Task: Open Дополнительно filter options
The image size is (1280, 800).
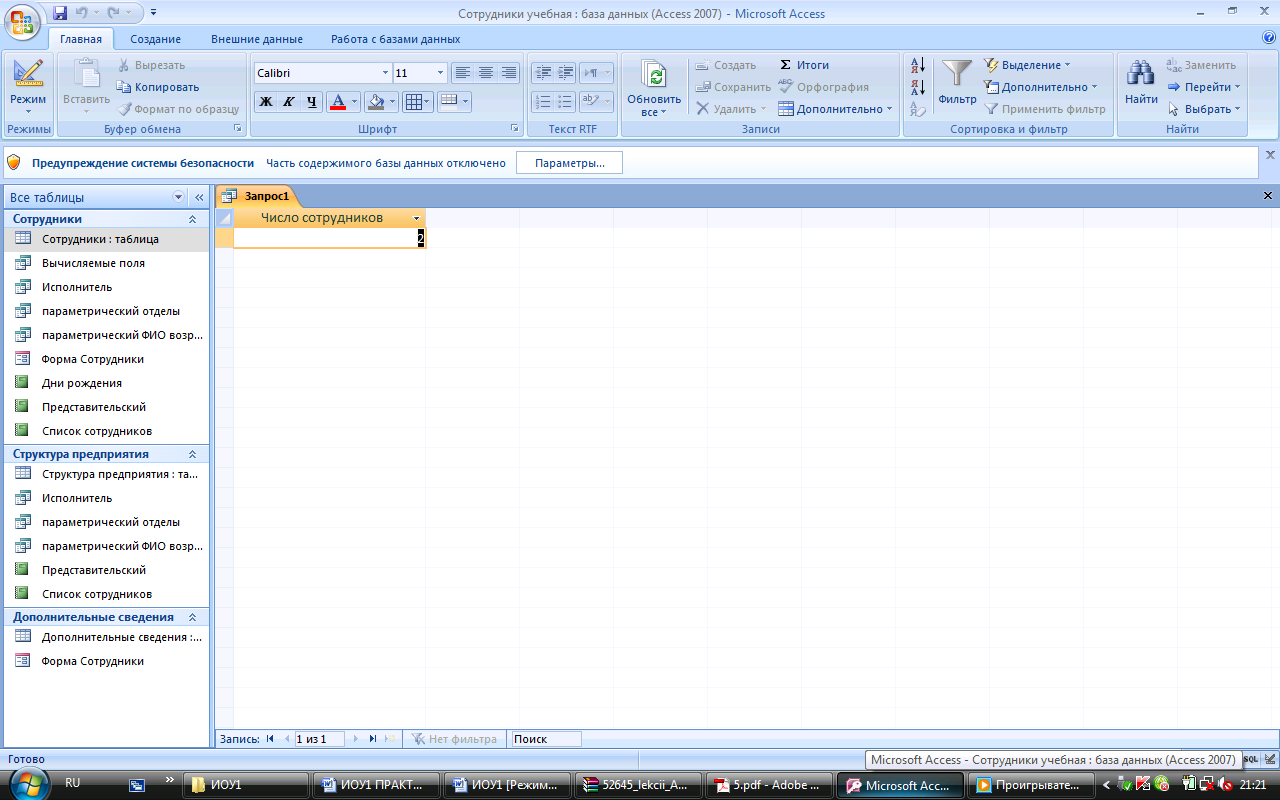Action: pyautogui.click(x=1041, y=87)
